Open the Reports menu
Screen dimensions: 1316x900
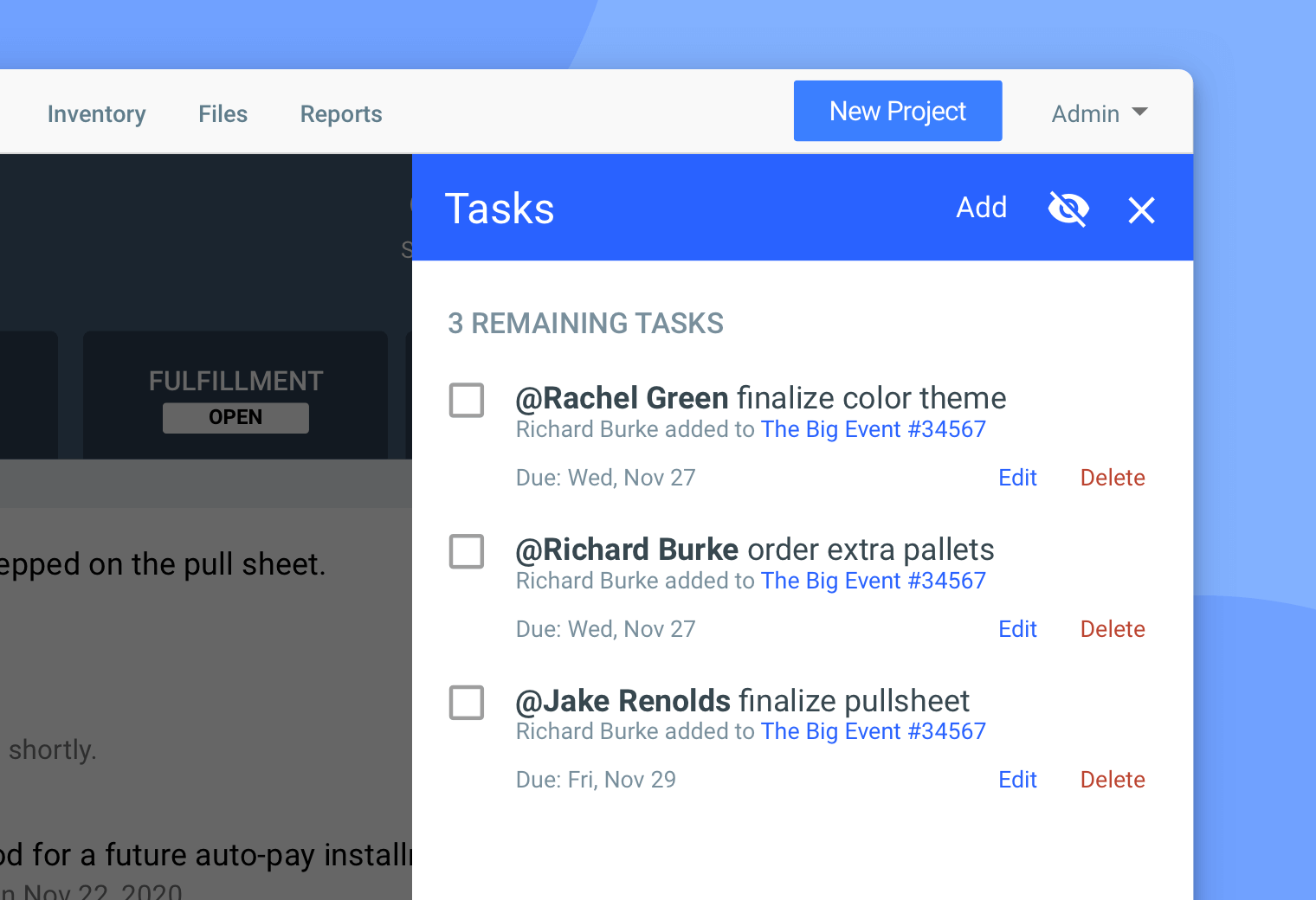click(x=341, y=114)
